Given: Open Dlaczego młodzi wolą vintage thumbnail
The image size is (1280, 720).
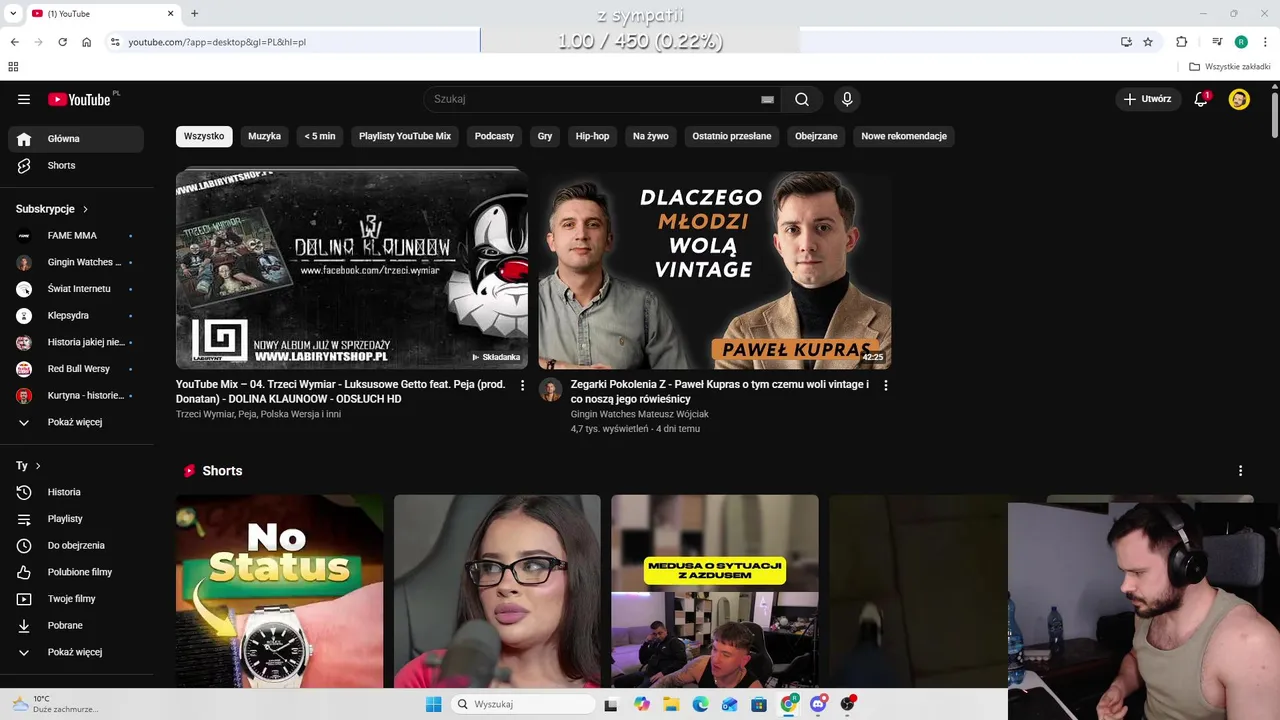Looking at the screenshot, I should (x=715, y=268).
